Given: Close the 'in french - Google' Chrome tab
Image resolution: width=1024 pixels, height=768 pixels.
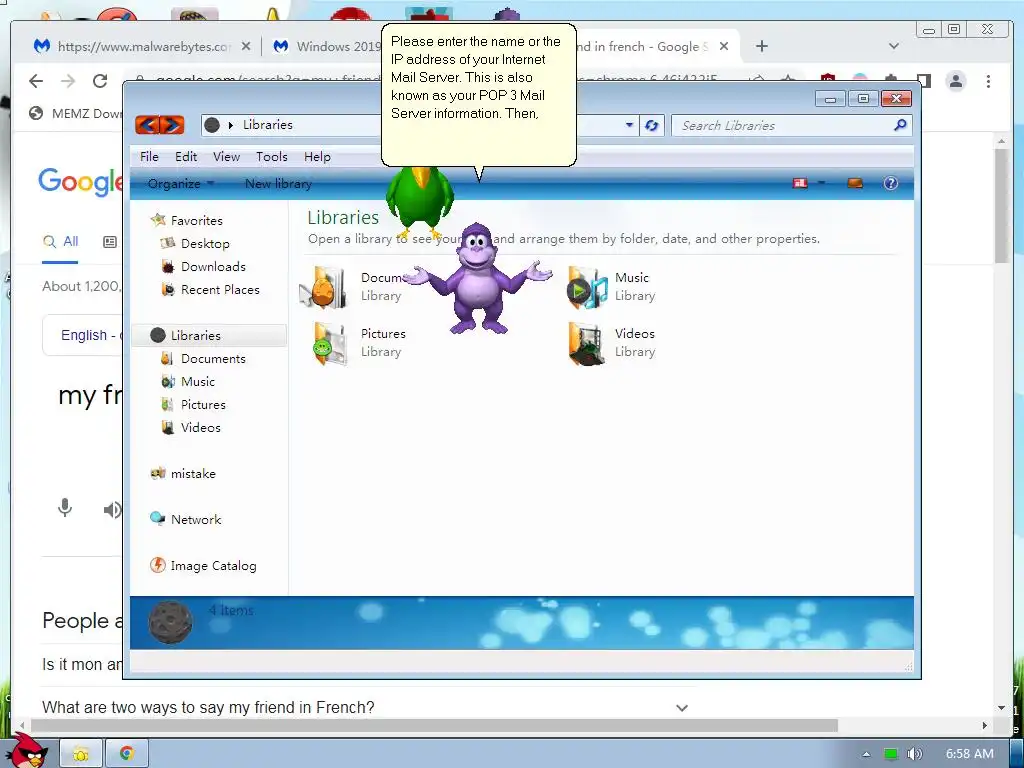Looking at the screenshot, I should (724, 46).
